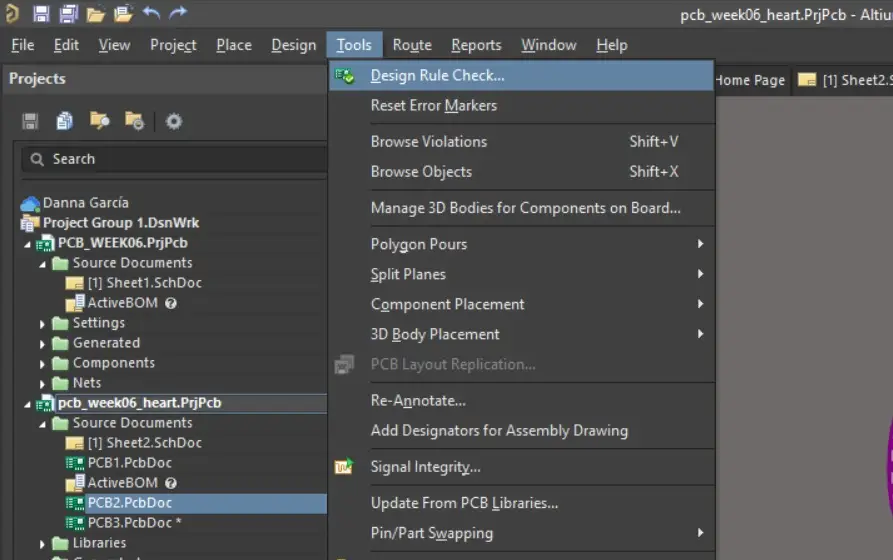Expand the Nets folder
This screenshot has height=560, width=893.
click(x=43, y=383)
